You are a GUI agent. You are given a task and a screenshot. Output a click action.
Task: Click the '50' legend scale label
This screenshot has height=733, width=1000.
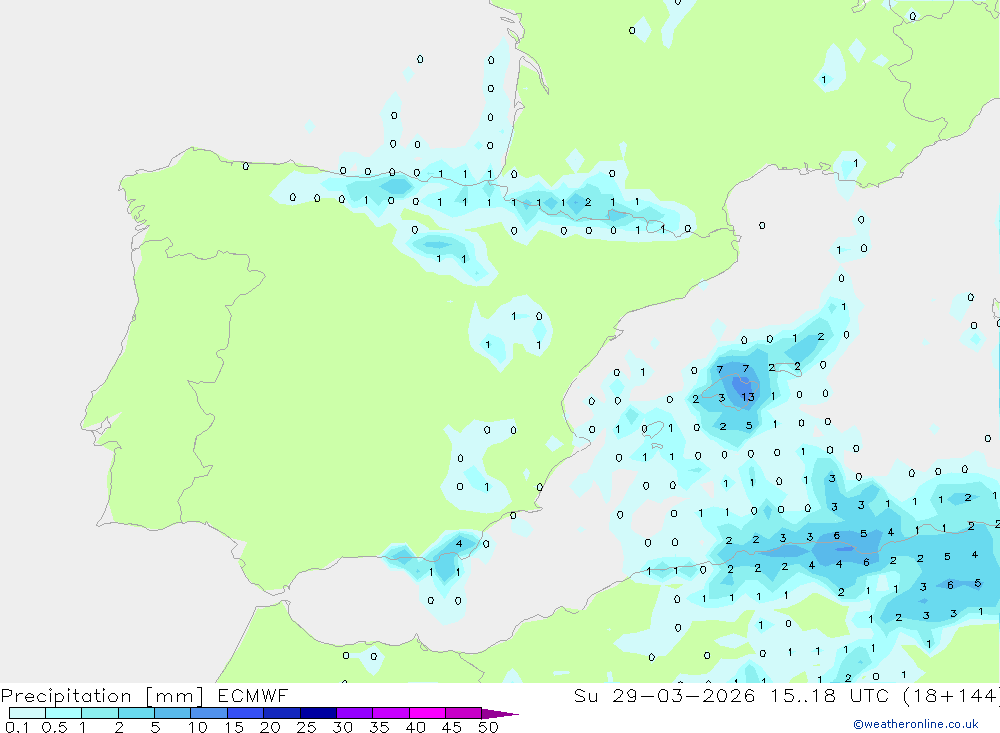click(488, 727)
